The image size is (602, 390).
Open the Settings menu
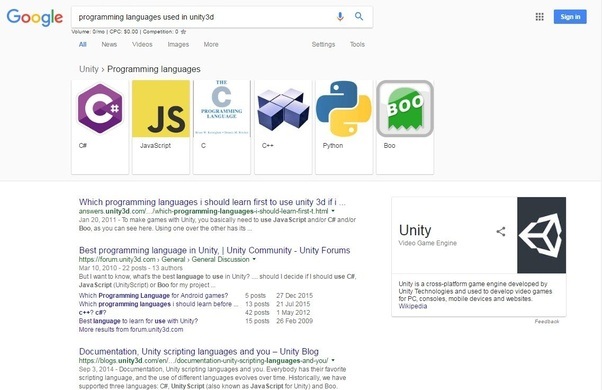pyautogui.click(x=323, y=45)
